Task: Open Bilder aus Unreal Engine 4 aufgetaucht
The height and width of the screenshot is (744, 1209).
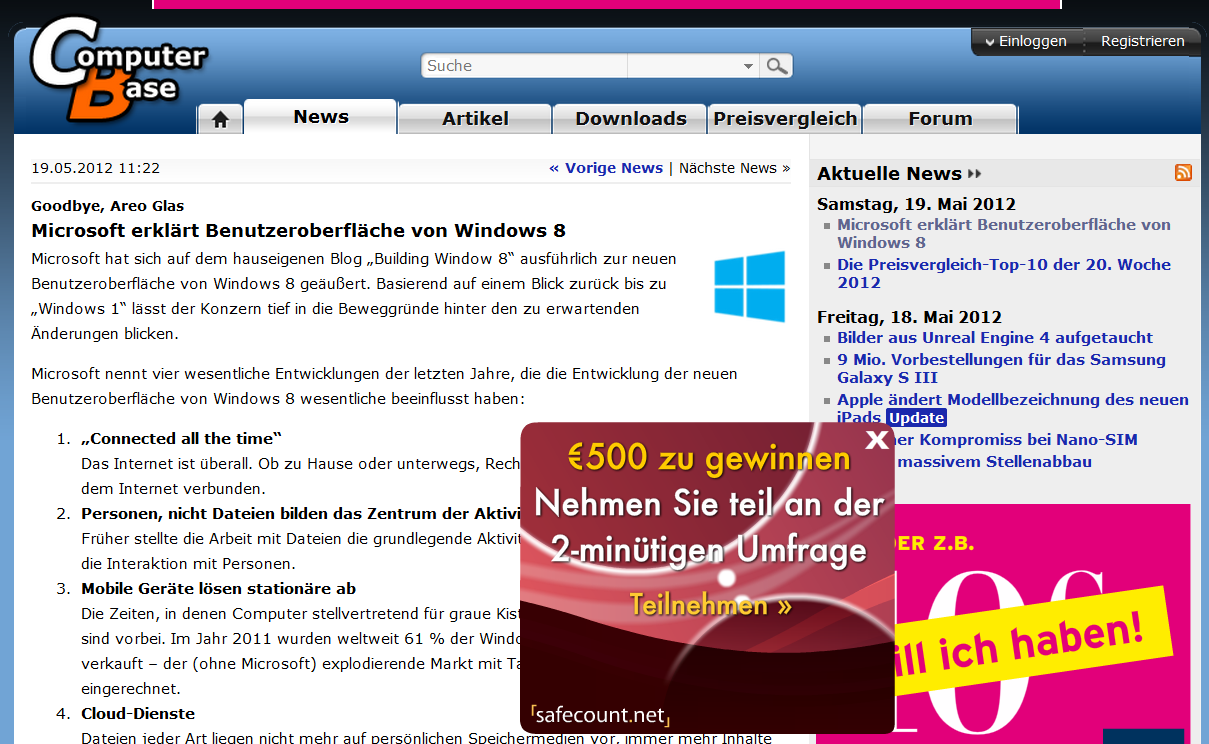Action: (995, 338)
